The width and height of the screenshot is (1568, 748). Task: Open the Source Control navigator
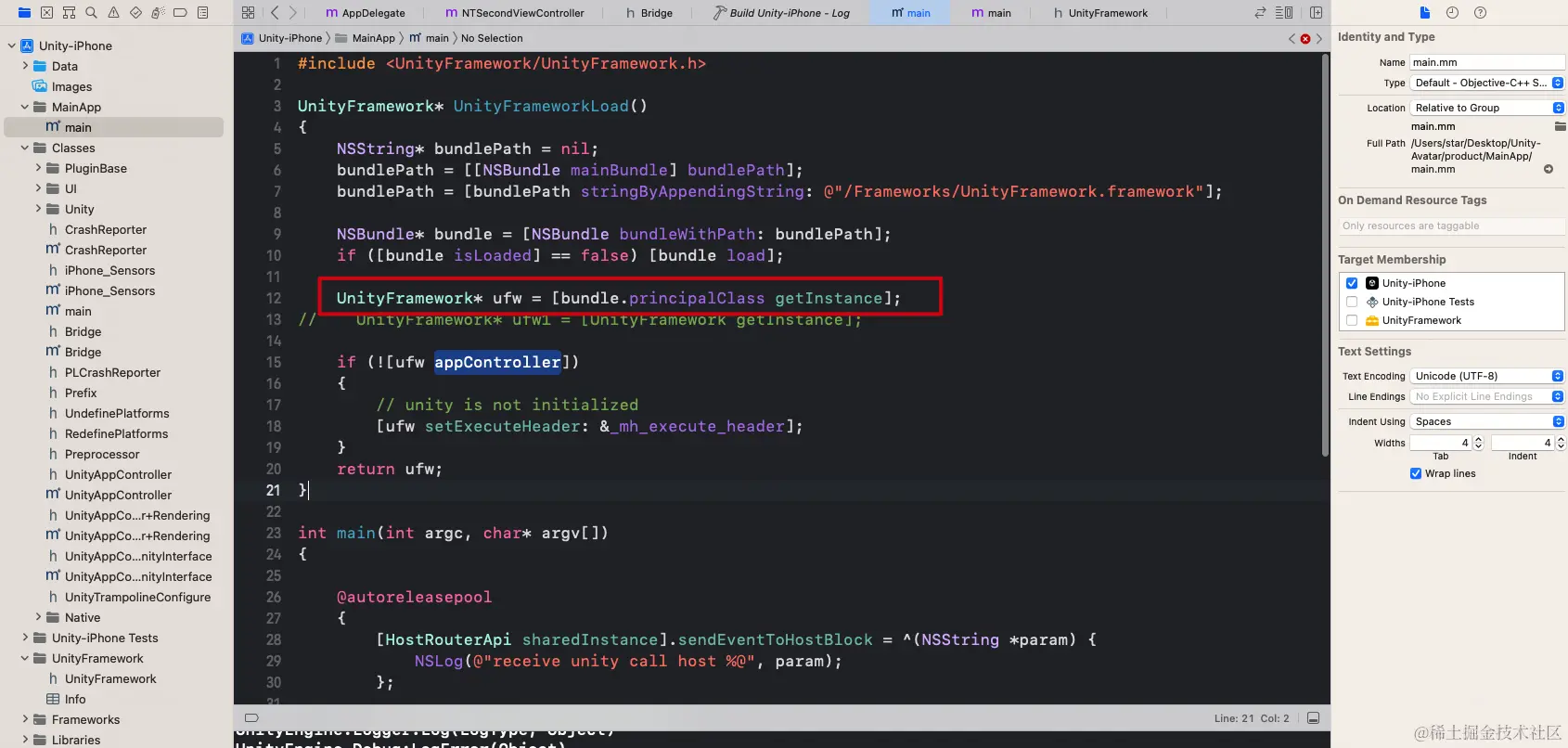(x=46, y=13)
